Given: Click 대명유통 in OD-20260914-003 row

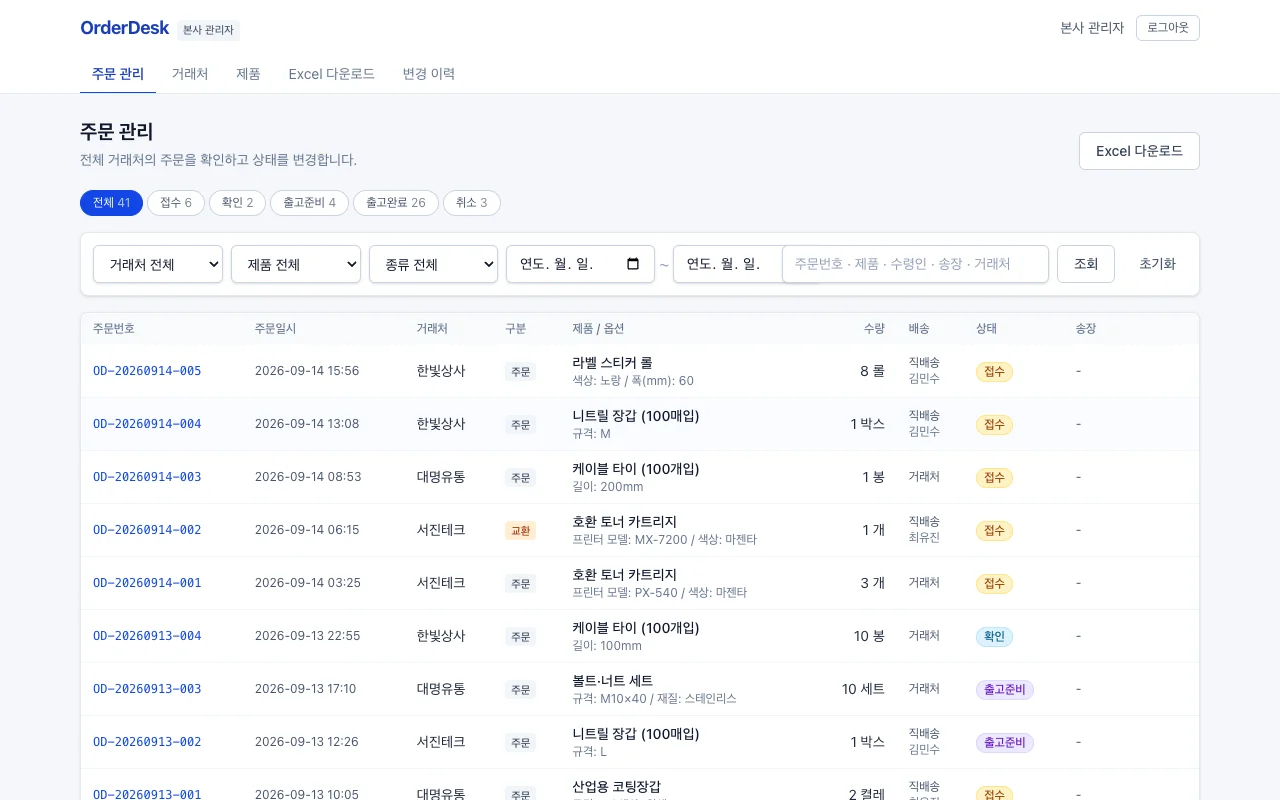Looking at the screenshot, I should pyautogui.click(x=441, y=477).
